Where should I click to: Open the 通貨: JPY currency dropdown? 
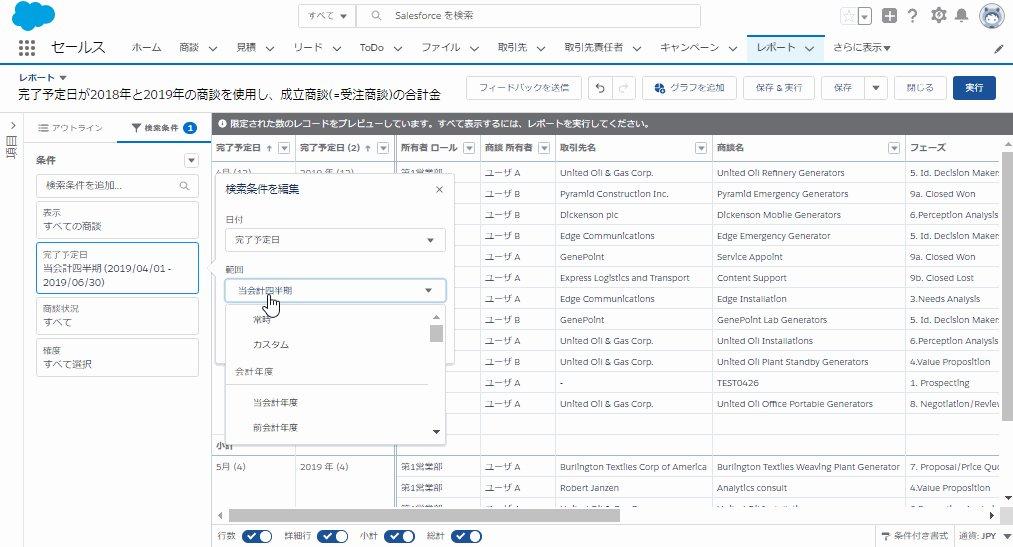point(985,536)
